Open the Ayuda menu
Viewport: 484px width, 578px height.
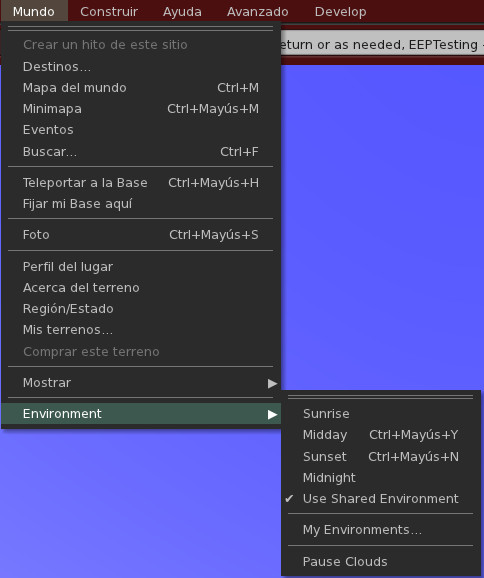click(x=182, y=11)
